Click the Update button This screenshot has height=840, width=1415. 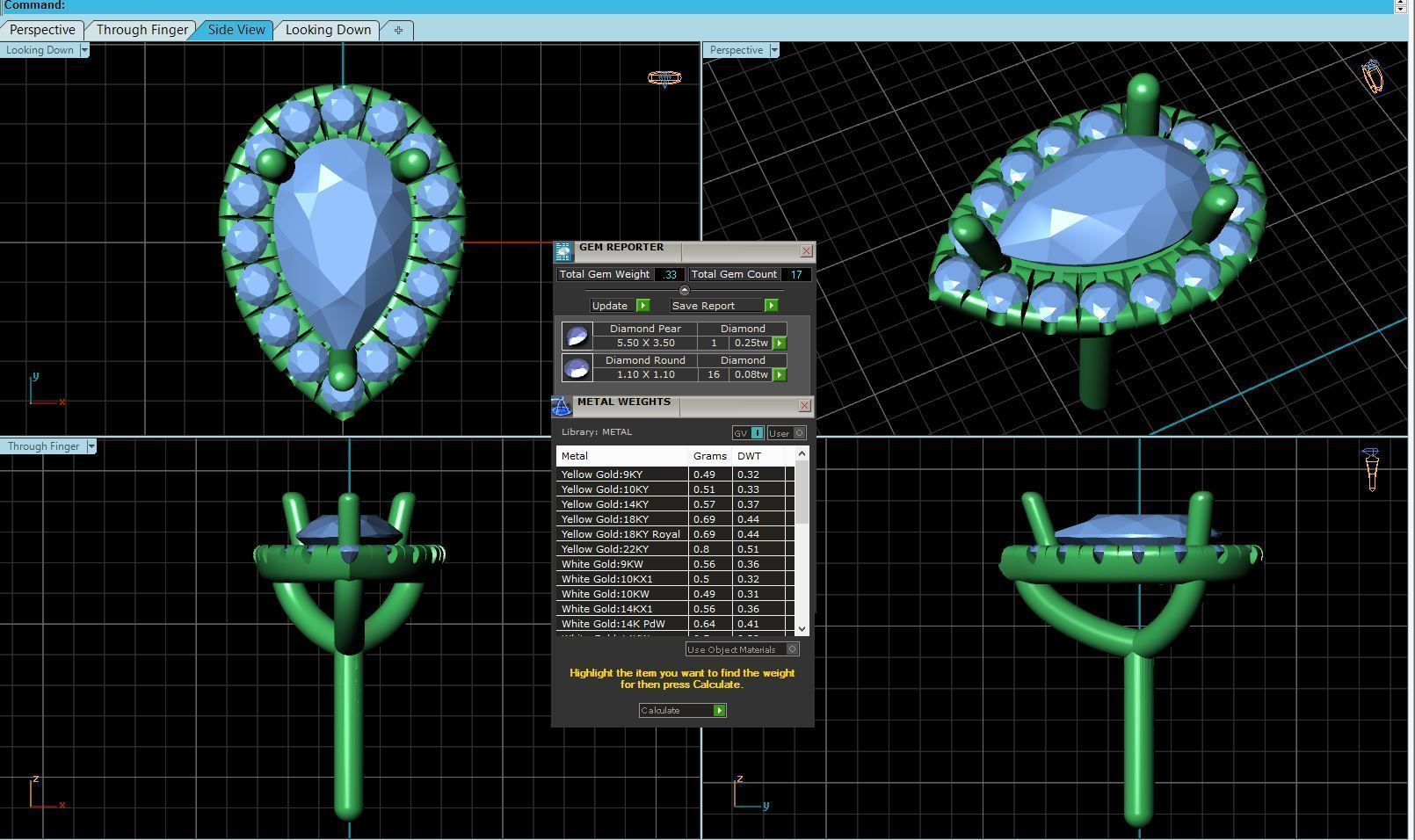click(x=620, y=306)
